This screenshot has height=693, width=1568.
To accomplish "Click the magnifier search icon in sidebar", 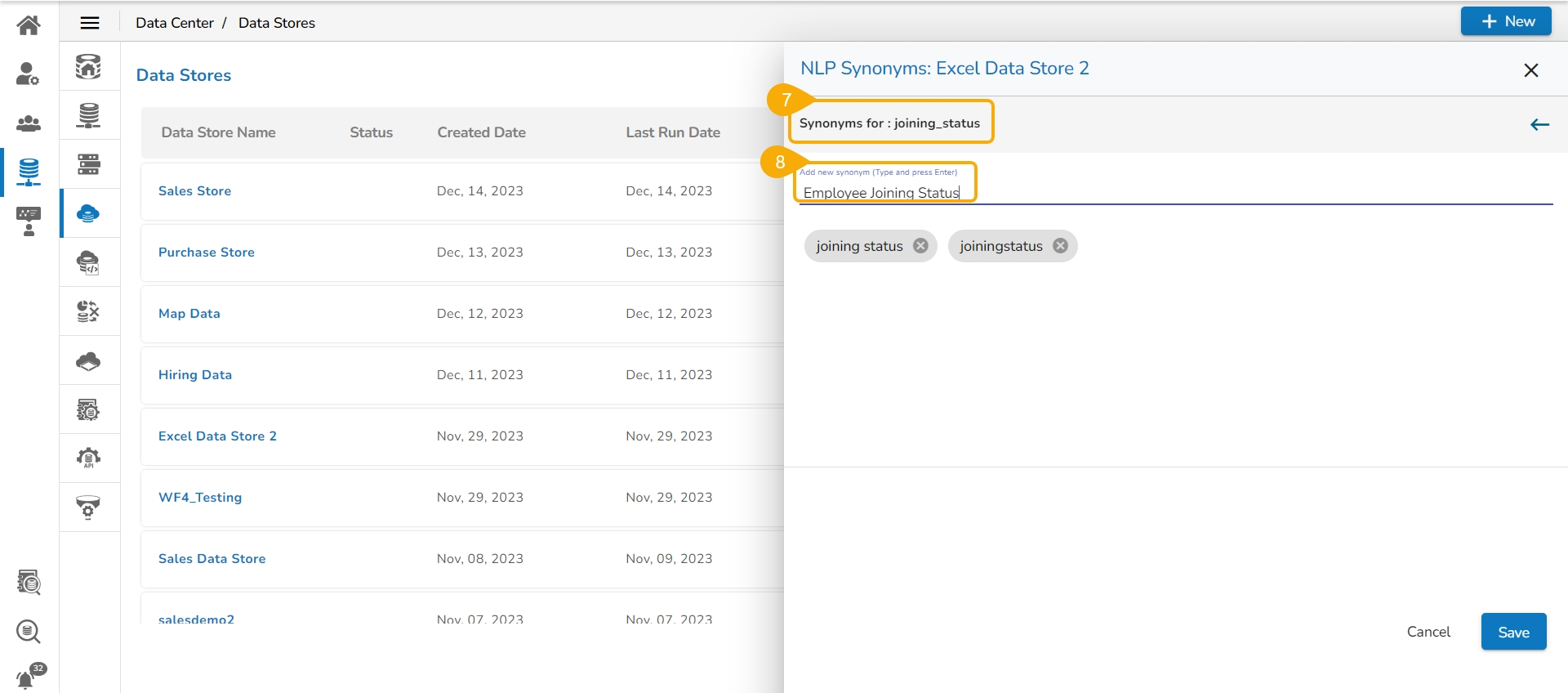I will (29, 632).
